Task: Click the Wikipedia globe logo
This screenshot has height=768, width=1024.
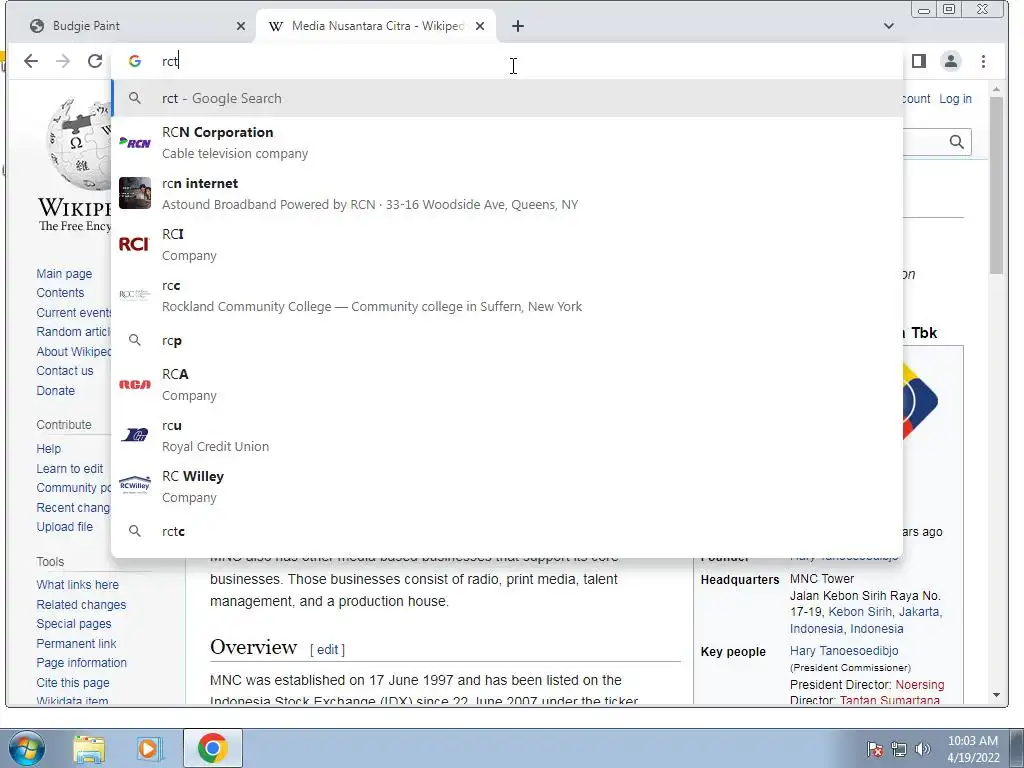Action: [80, 142]
